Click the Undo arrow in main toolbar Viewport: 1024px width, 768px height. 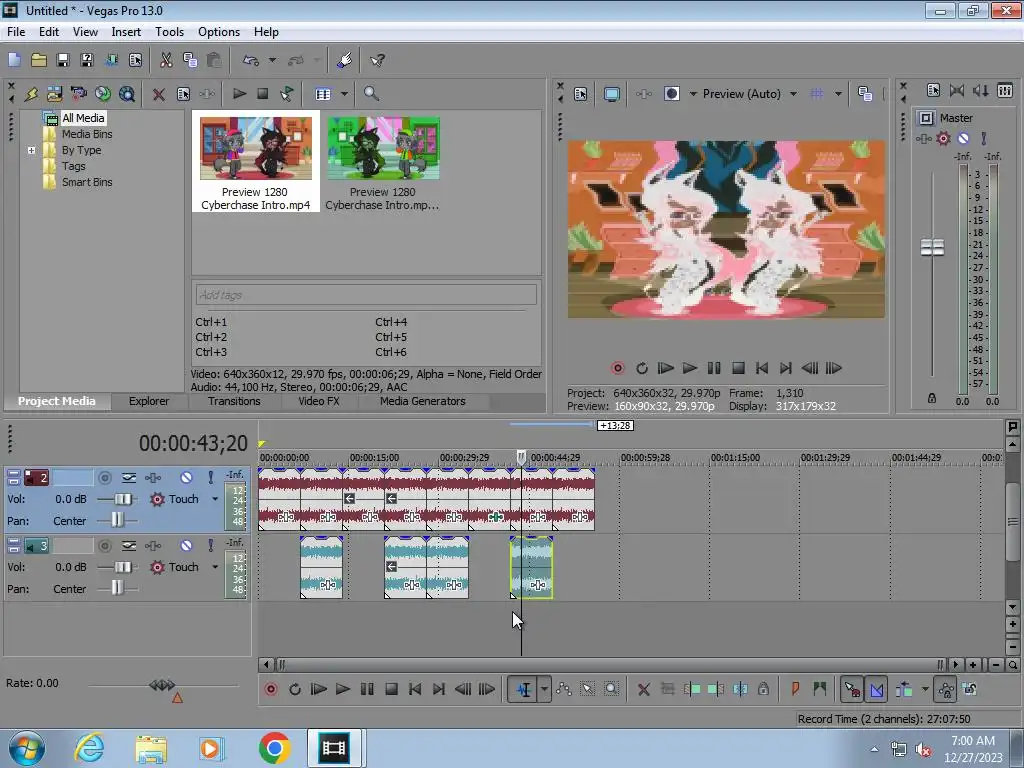click(251, 60)
